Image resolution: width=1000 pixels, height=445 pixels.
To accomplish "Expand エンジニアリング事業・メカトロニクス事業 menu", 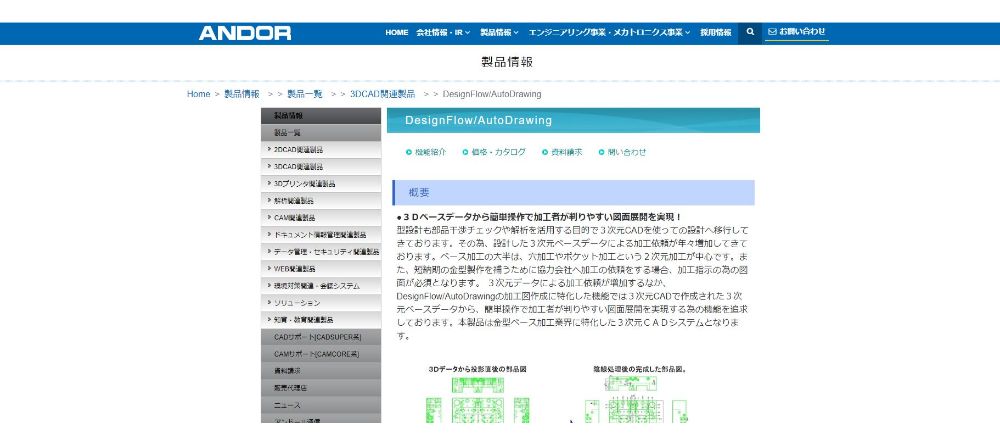I will tap(610, 33).
